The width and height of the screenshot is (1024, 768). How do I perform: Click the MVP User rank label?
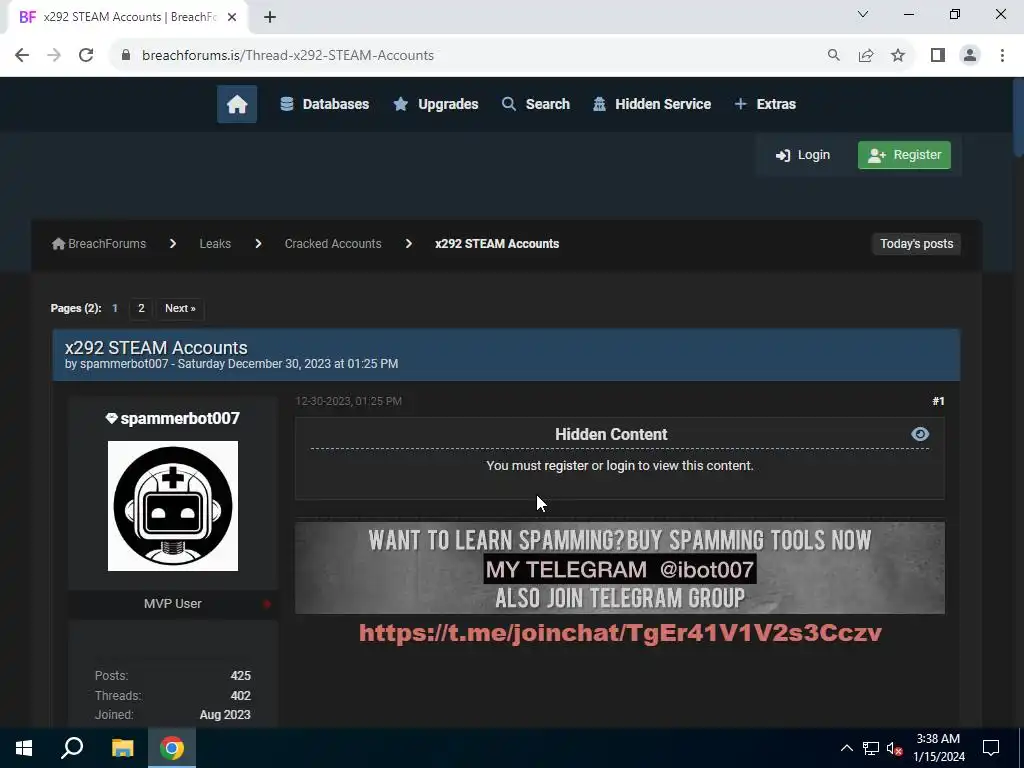click(x=172, y=603)
